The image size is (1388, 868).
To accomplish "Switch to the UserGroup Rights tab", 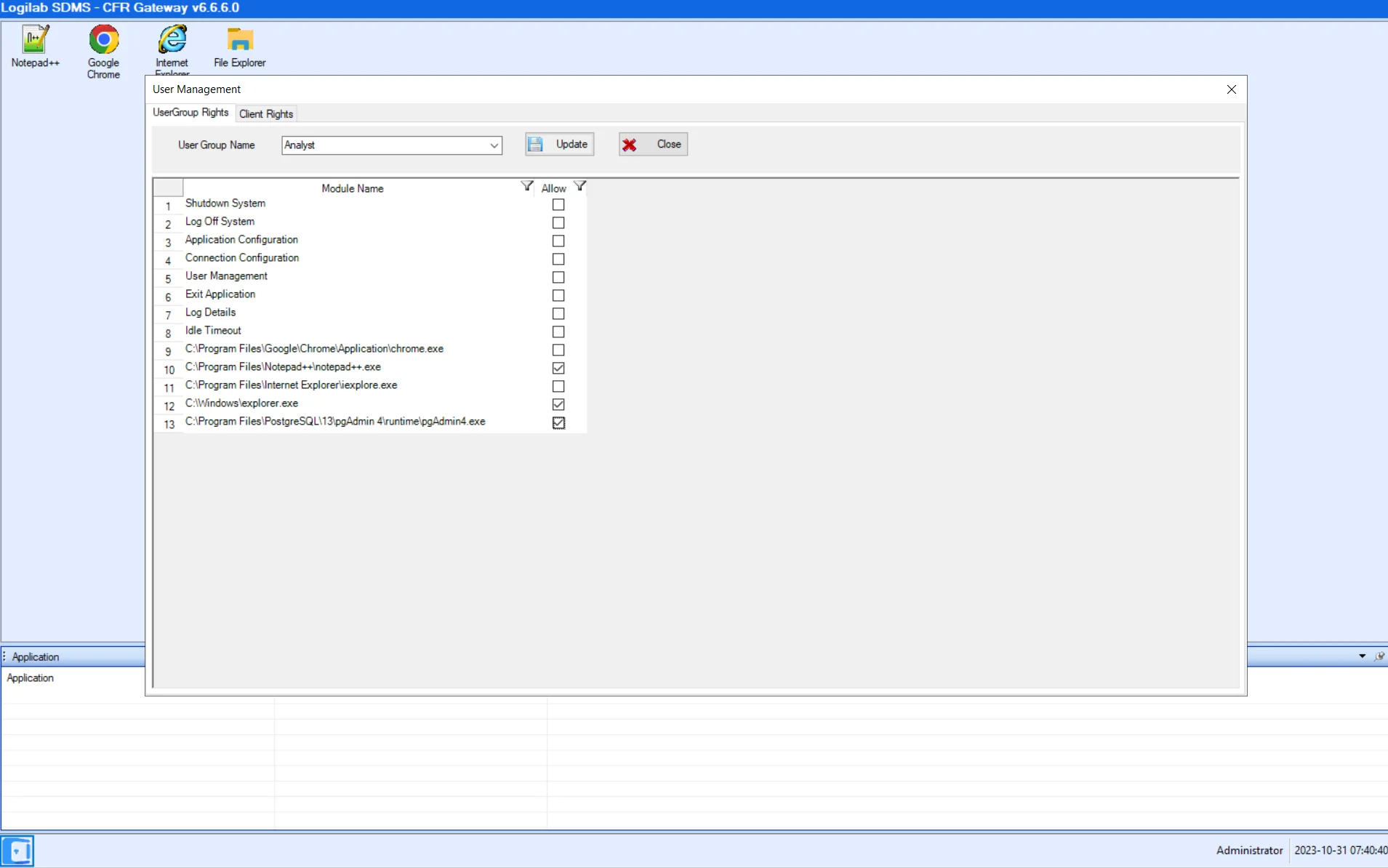I will [x=190, y=113].
